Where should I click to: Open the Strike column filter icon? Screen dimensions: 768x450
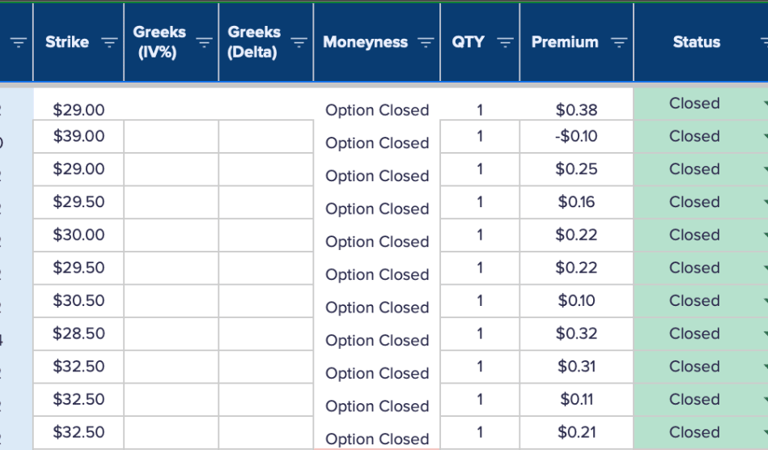coord(109,42)
